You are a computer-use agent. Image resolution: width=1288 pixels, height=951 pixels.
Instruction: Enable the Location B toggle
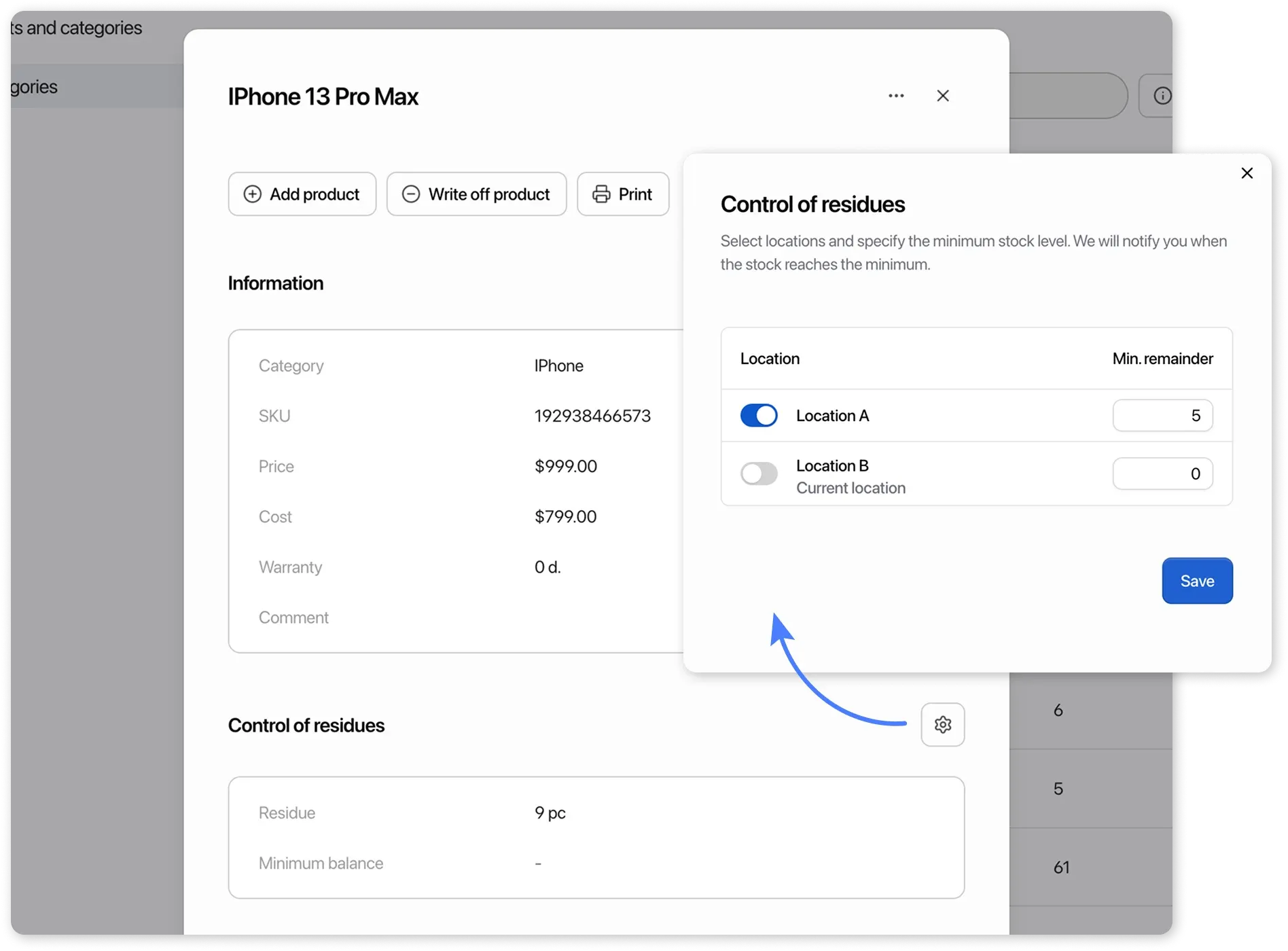click(x=758, y=473)
